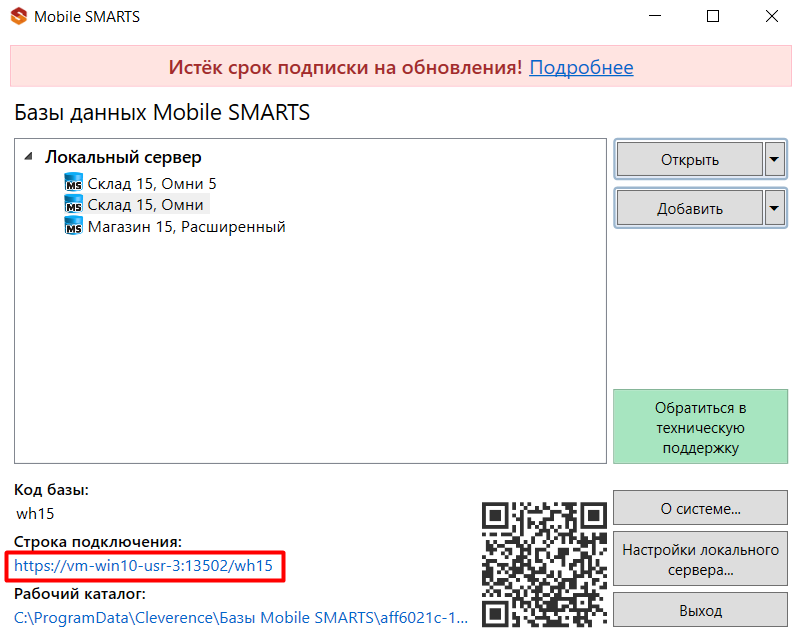Screen dimensions: 802x640
Task: Click the Добавить button
Action: click(689, 208)
